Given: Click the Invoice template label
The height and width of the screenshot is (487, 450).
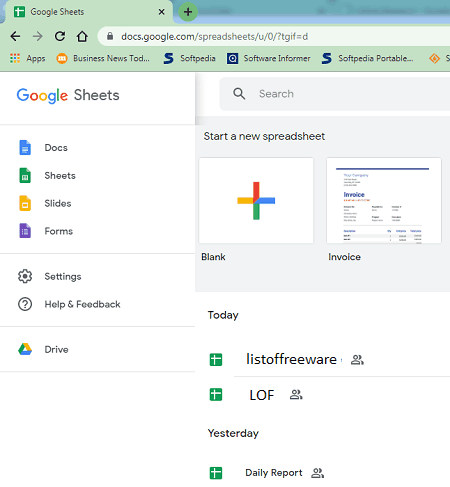Looking at the screenshot, I should coord(344,257).
